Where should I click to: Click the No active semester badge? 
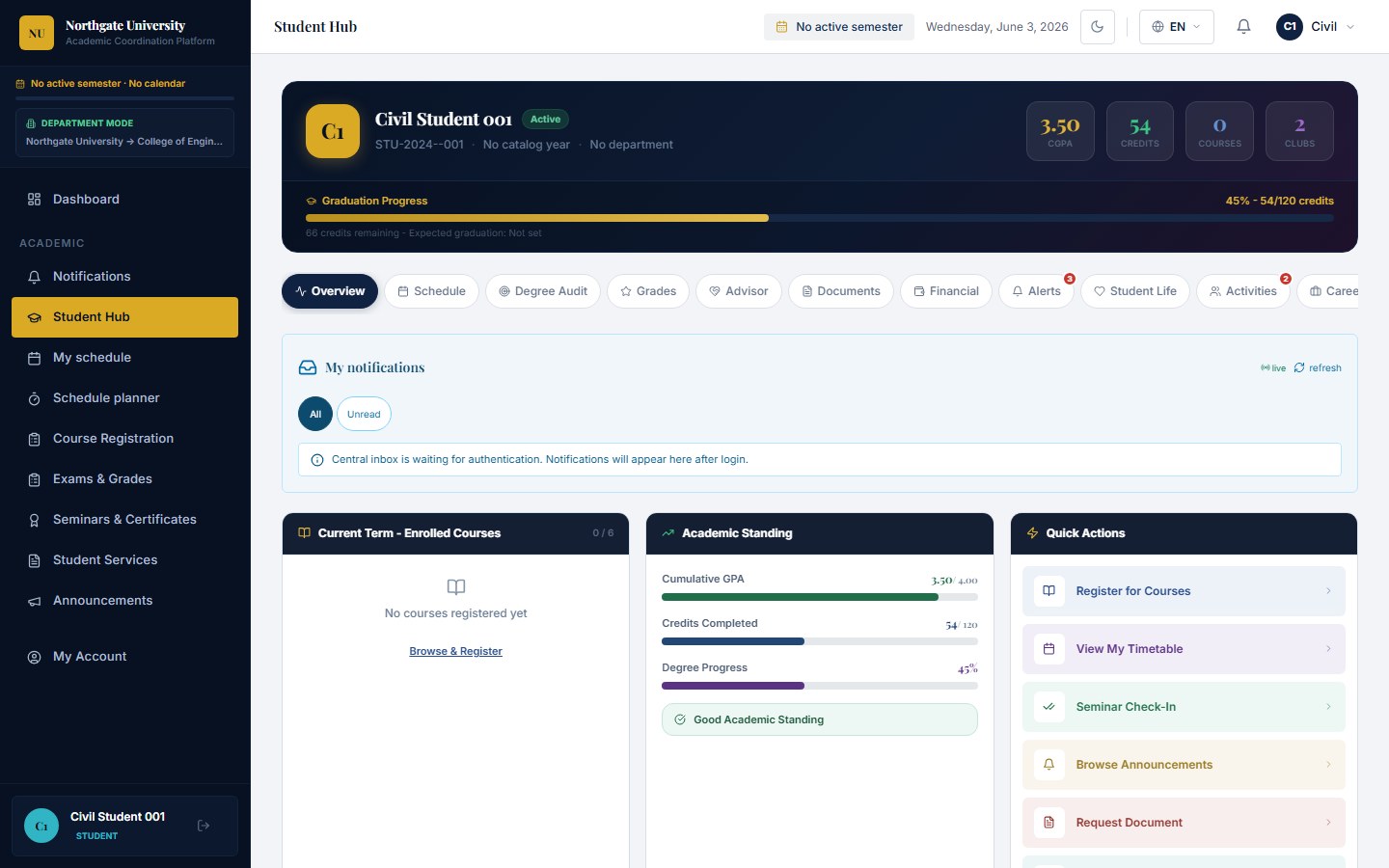click(x=839, y=27)
